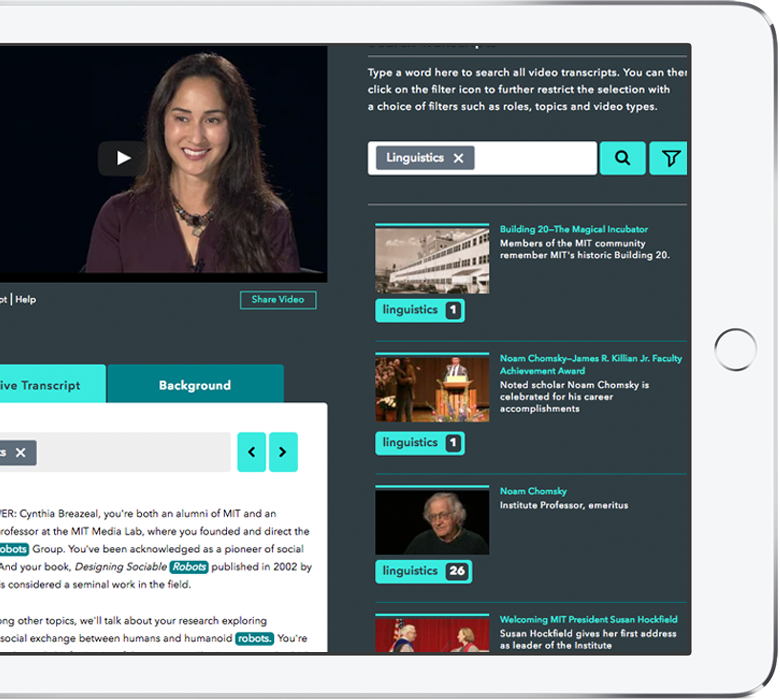Click highlighted italic Robots in transcript
The height and width of the screenshot is (700, 780).
(189, 567)
